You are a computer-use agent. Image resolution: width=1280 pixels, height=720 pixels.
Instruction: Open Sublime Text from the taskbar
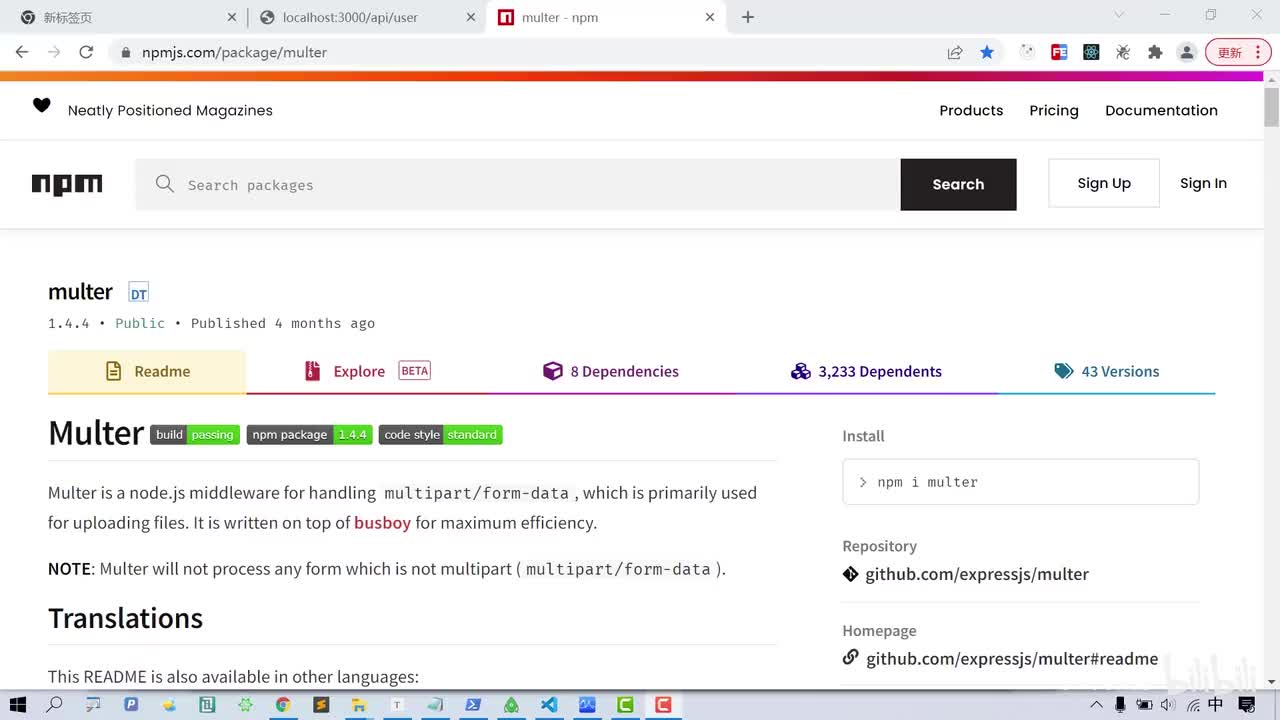click(x=321, y=705)
